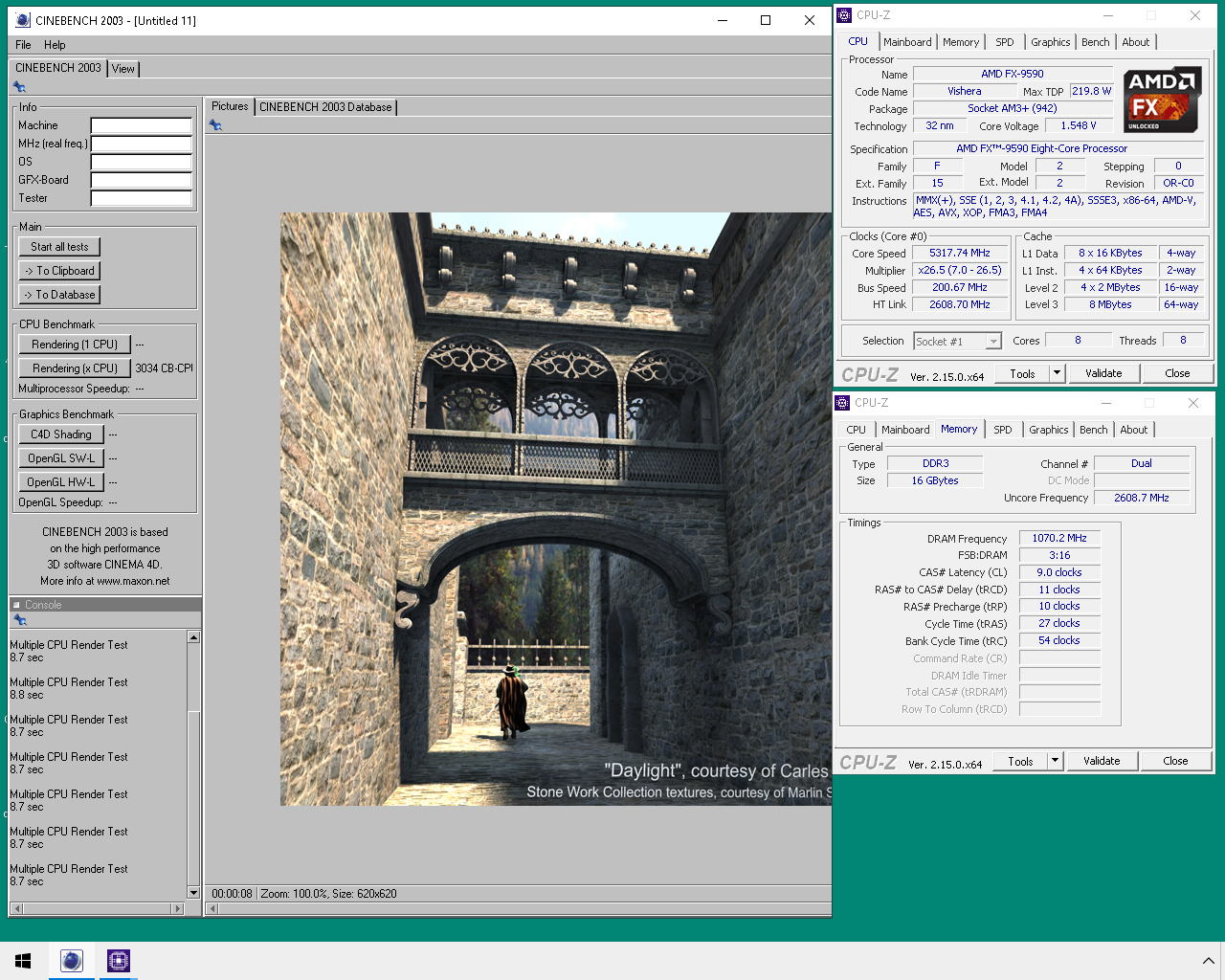Open SPD tab in upper CPU-Z
This screenshot has height=980, width=1225.
pos(1005,42)
